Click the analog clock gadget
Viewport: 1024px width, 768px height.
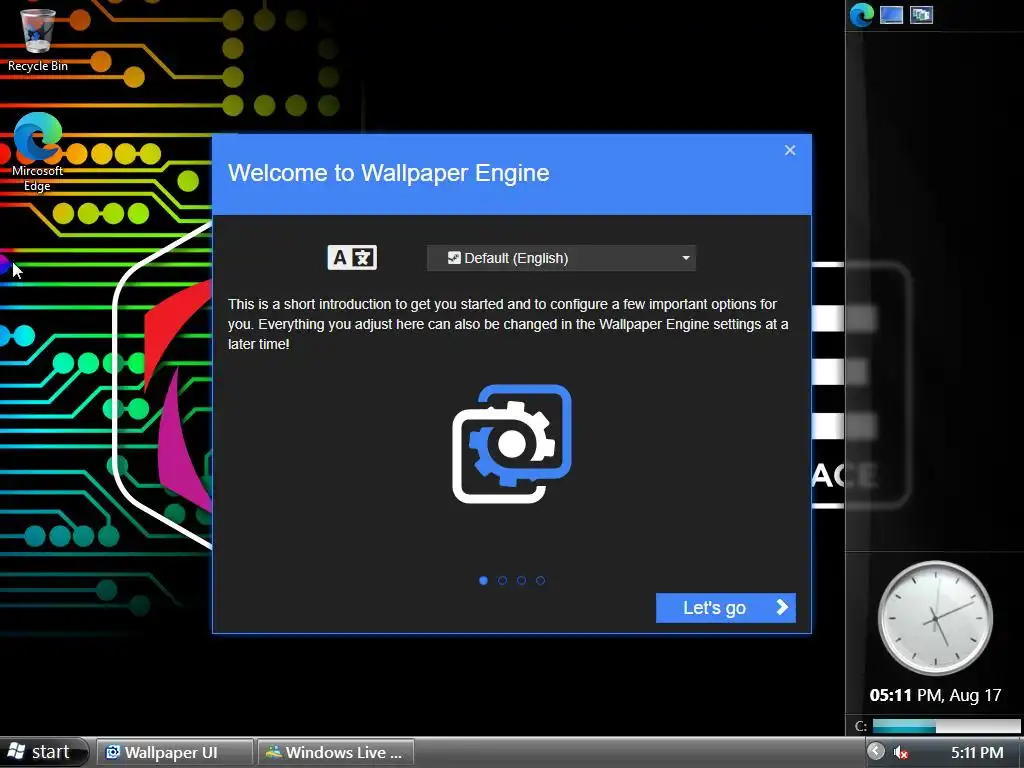[x=935, y=618]
